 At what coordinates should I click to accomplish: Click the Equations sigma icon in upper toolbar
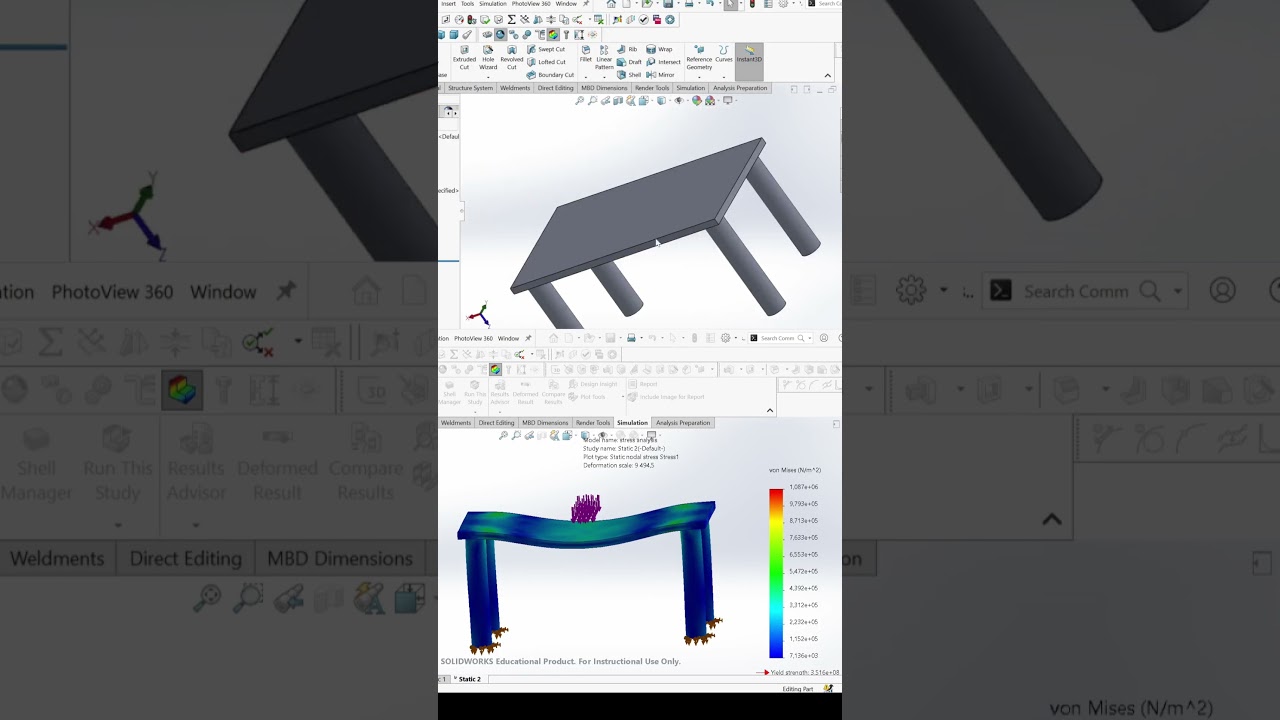click(511, 19)
